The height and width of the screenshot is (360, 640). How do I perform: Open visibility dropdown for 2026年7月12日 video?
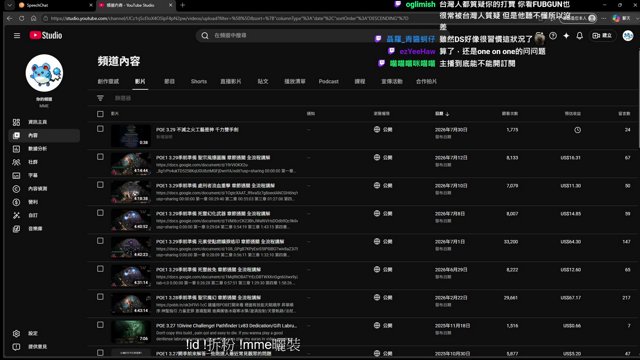(x=383, y=158)
